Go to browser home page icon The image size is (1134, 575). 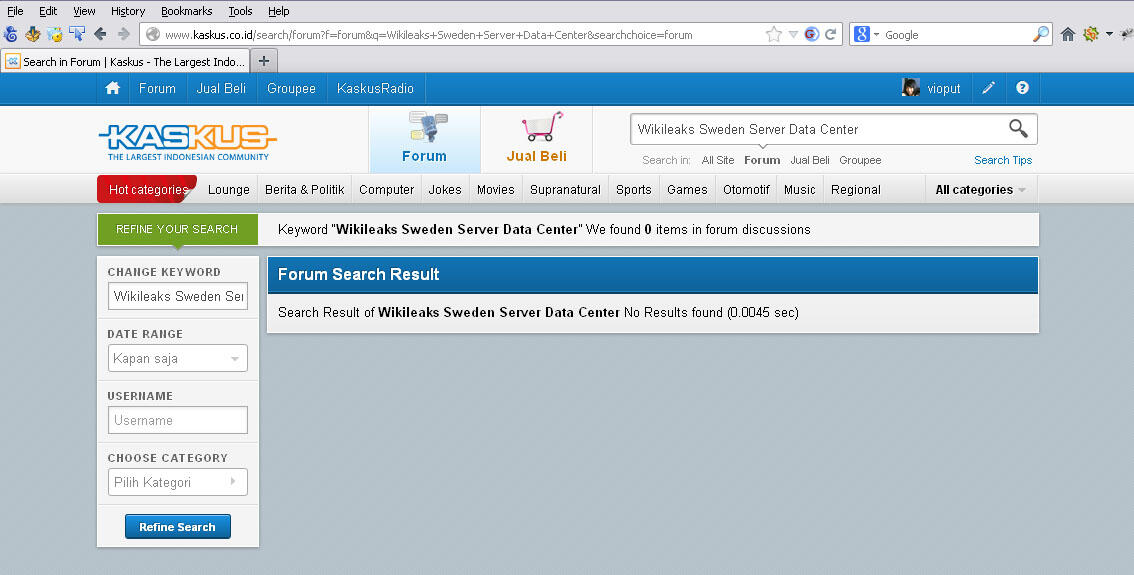pos(1067,34)
